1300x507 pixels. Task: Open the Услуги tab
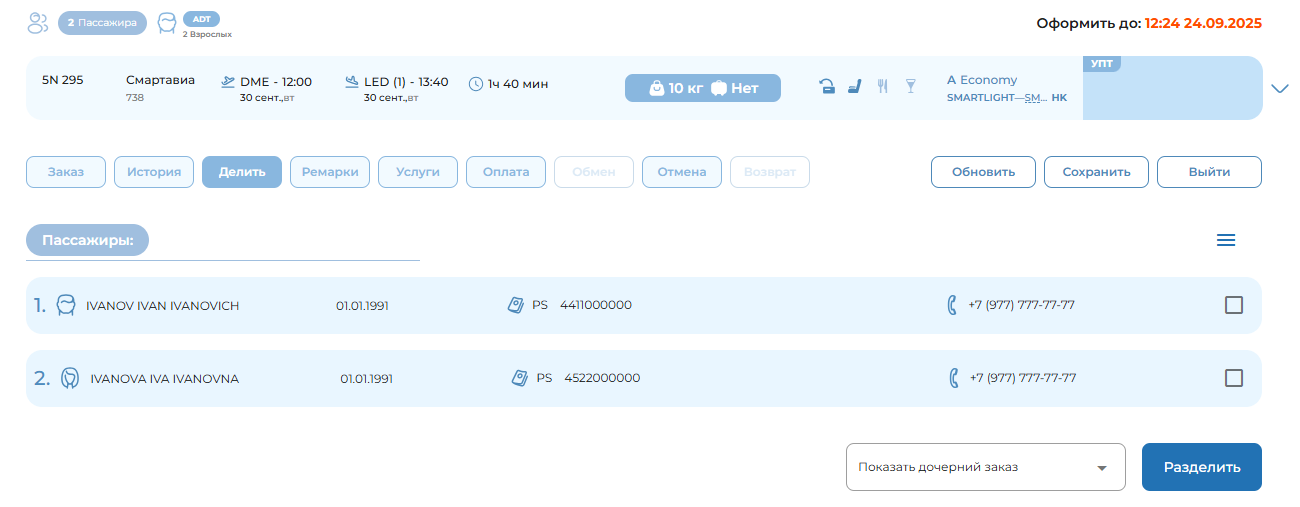tap(418, 172)
